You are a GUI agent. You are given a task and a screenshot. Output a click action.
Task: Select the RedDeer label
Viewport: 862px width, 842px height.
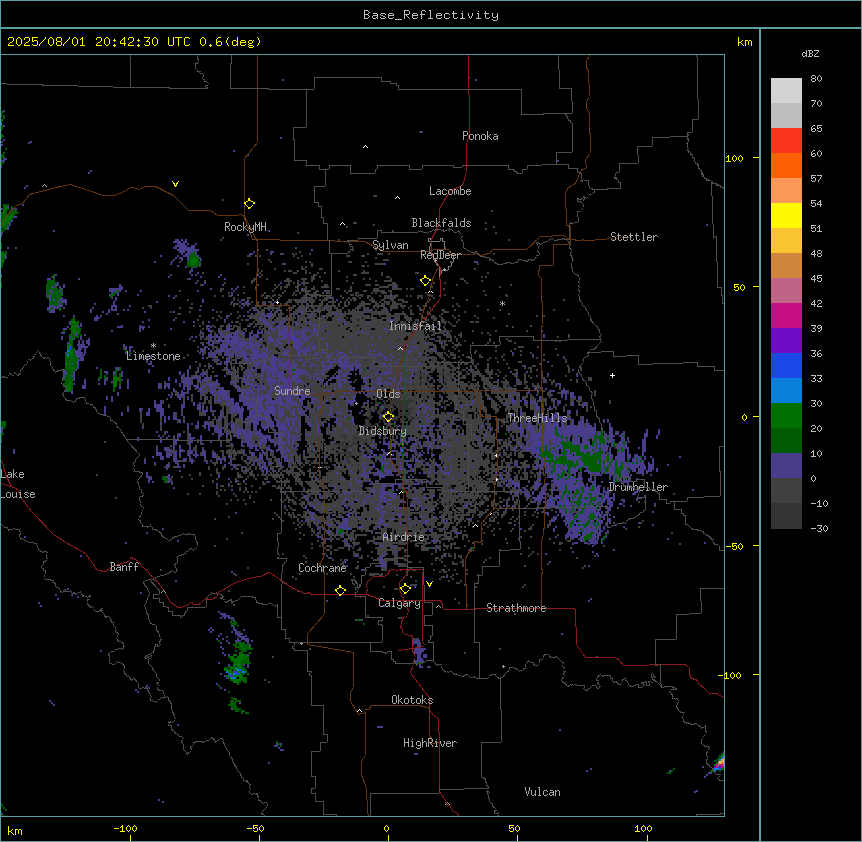440,255
